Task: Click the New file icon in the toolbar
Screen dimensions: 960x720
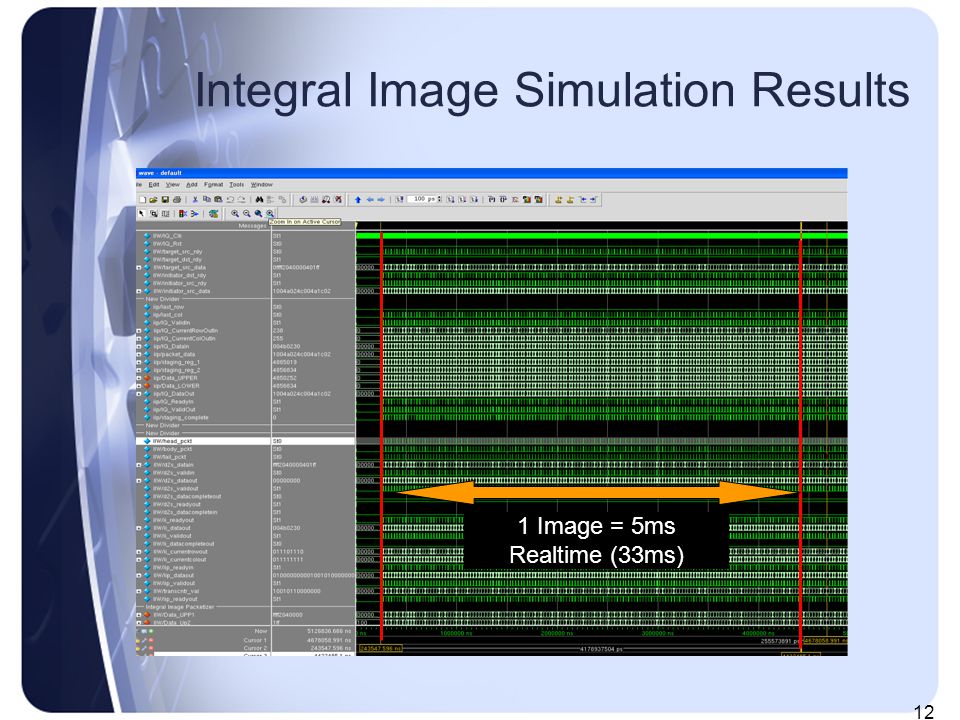Action: (x=143, y=200)
